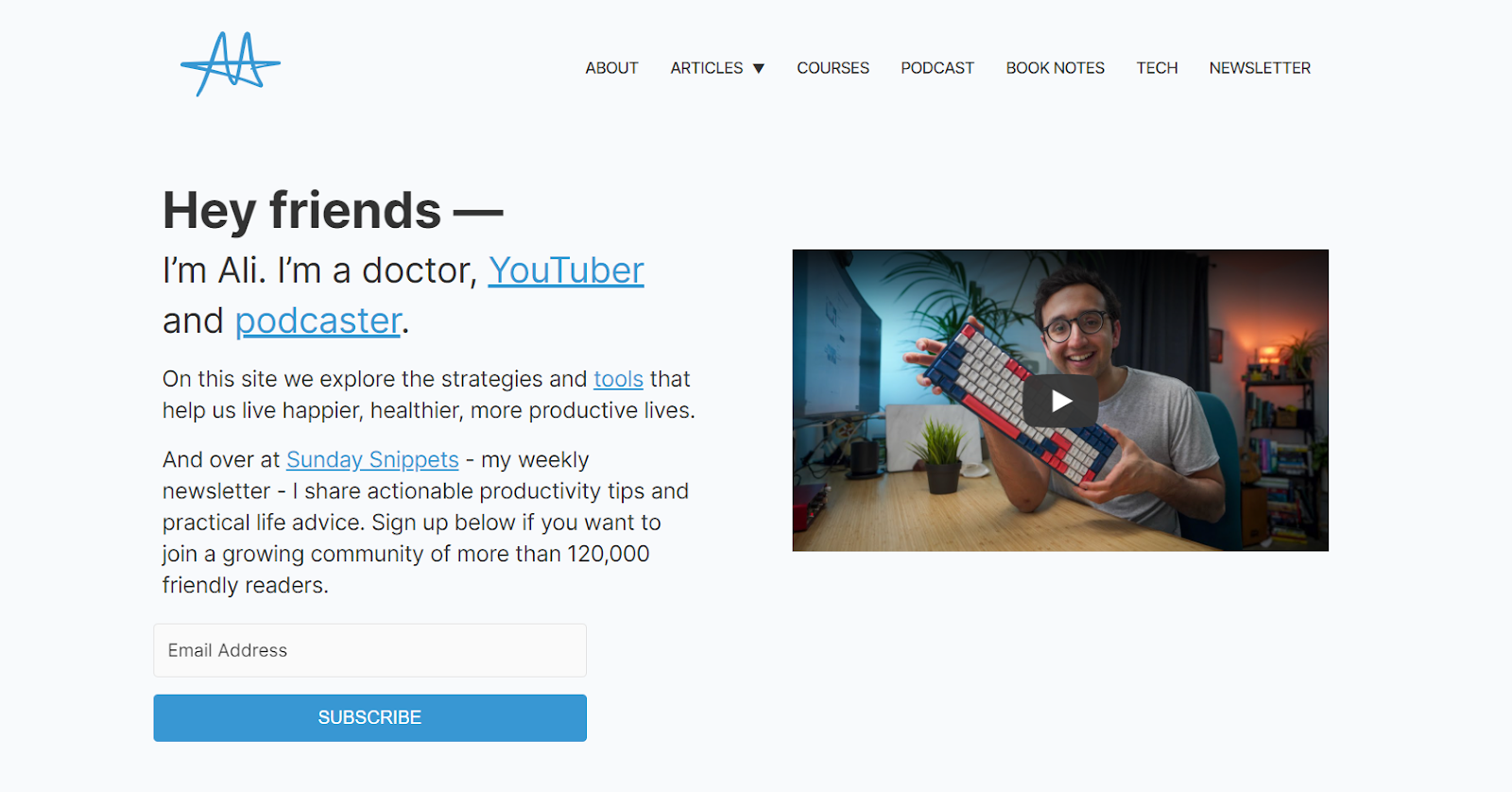
Task: Go to the Courses menu item
Action: [x=833, y=68]
